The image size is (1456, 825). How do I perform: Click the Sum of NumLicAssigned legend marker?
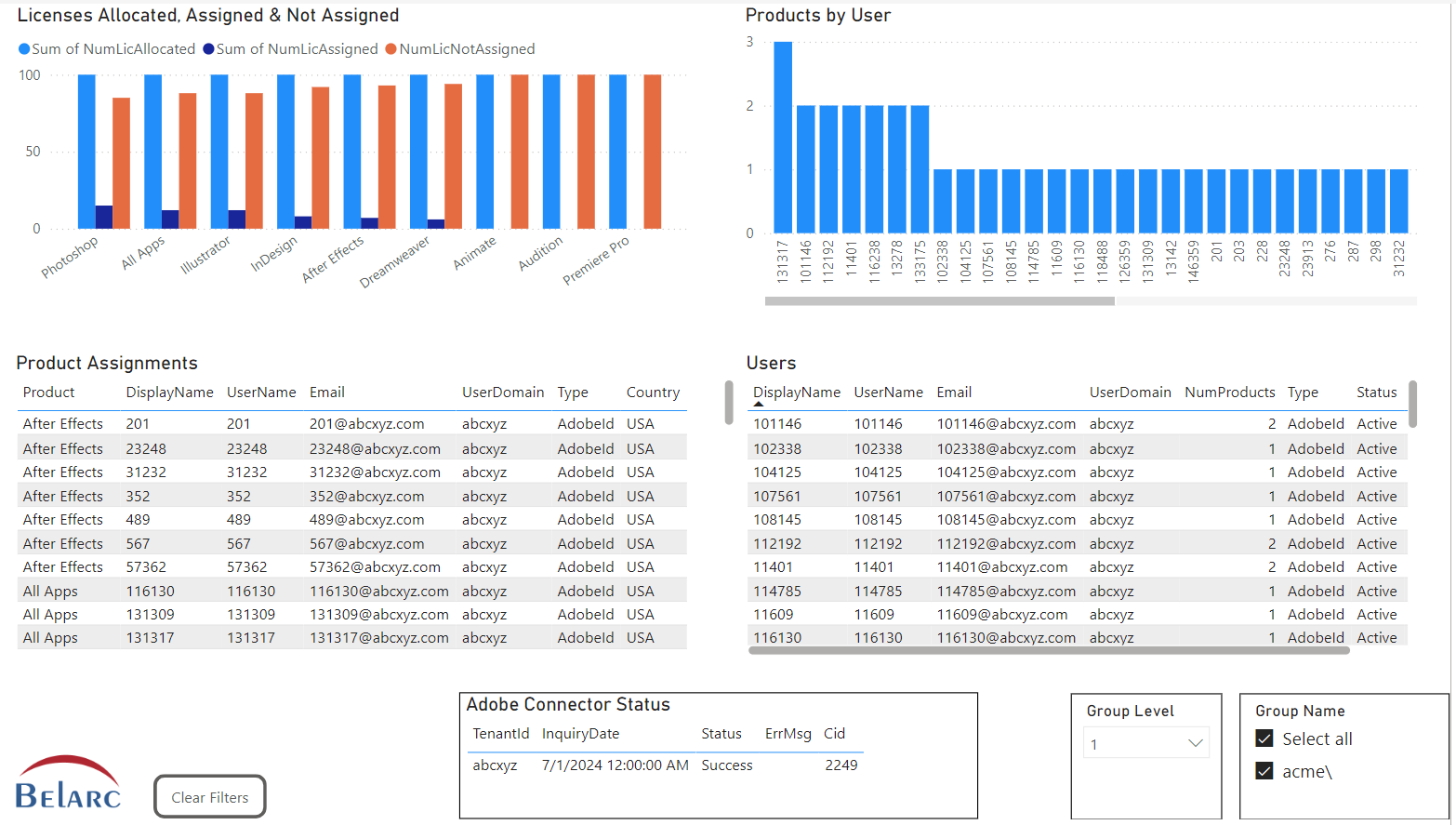click(x=208, y=49)
